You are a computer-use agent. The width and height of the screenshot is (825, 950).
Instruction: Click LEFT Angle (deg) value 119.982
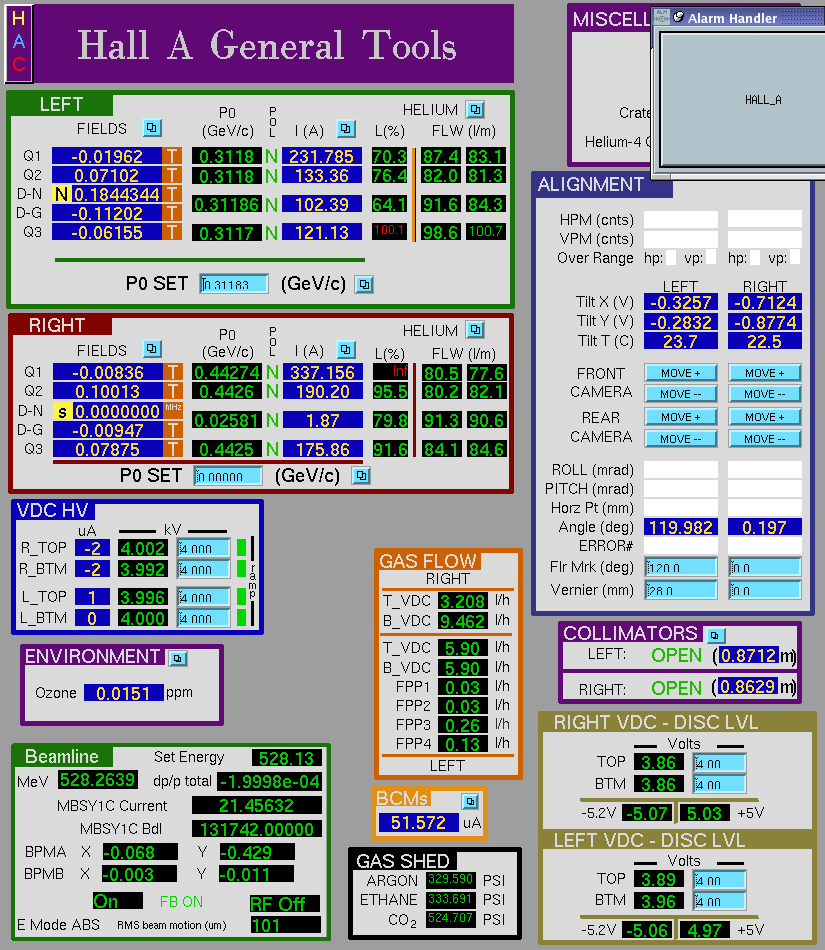[681, 527]
